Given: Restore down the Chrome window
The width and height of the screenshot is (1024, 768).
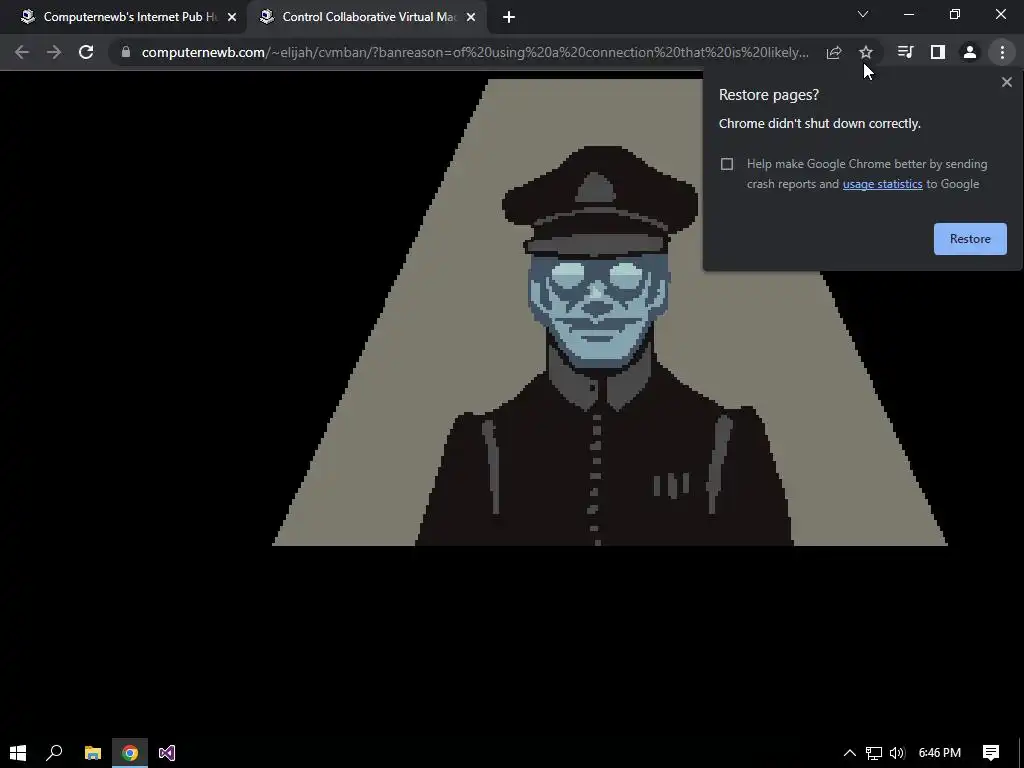Looking at the screenshot, I should click(955, 14).
